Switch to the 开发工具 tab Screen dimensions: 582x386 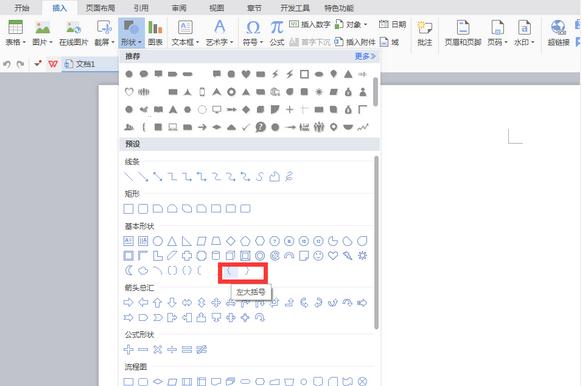tap(295, 8)
